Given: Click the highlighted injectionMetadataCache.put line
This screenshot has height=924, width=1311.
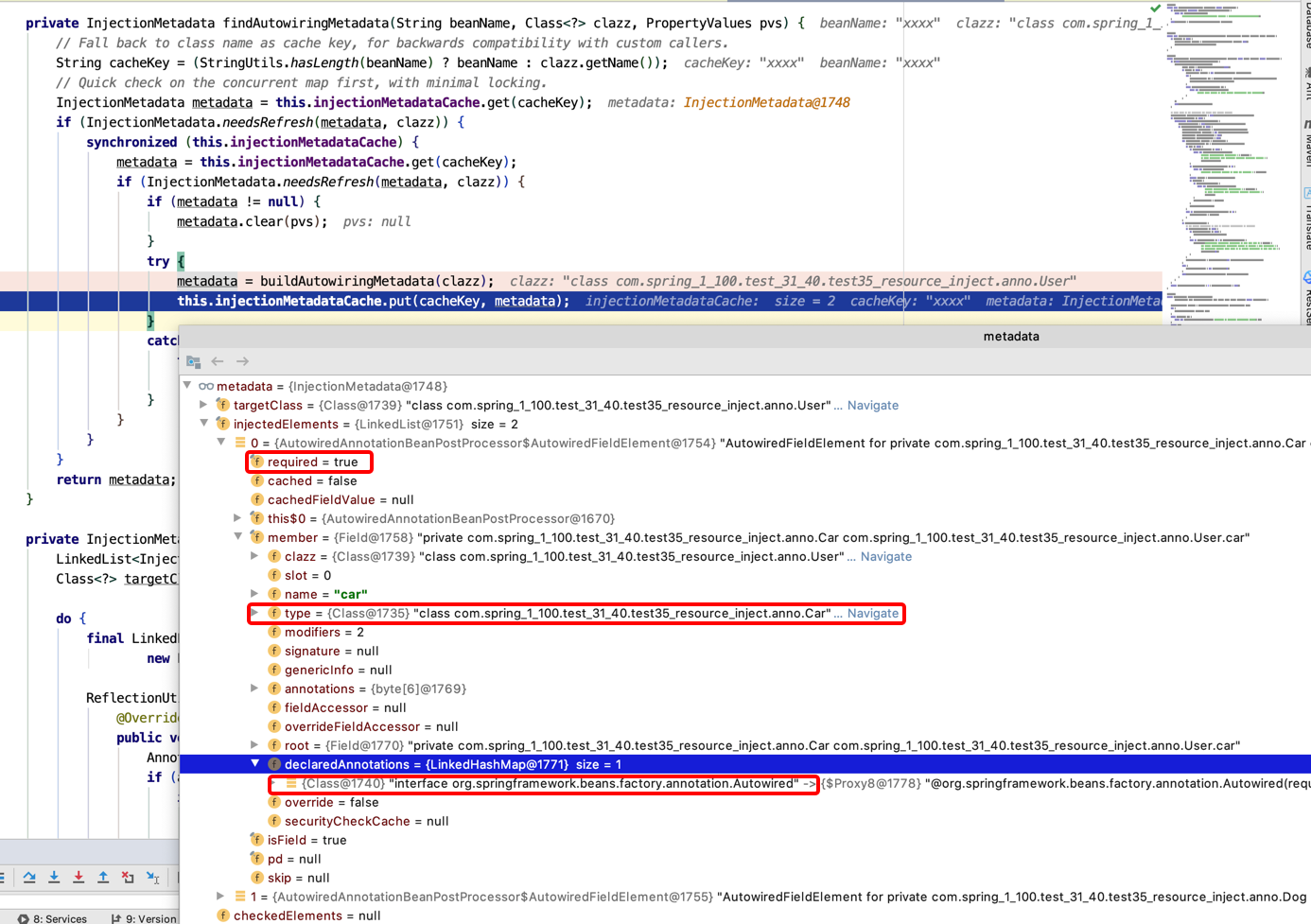Looking at the screenshot, I should tap(581, 301).
